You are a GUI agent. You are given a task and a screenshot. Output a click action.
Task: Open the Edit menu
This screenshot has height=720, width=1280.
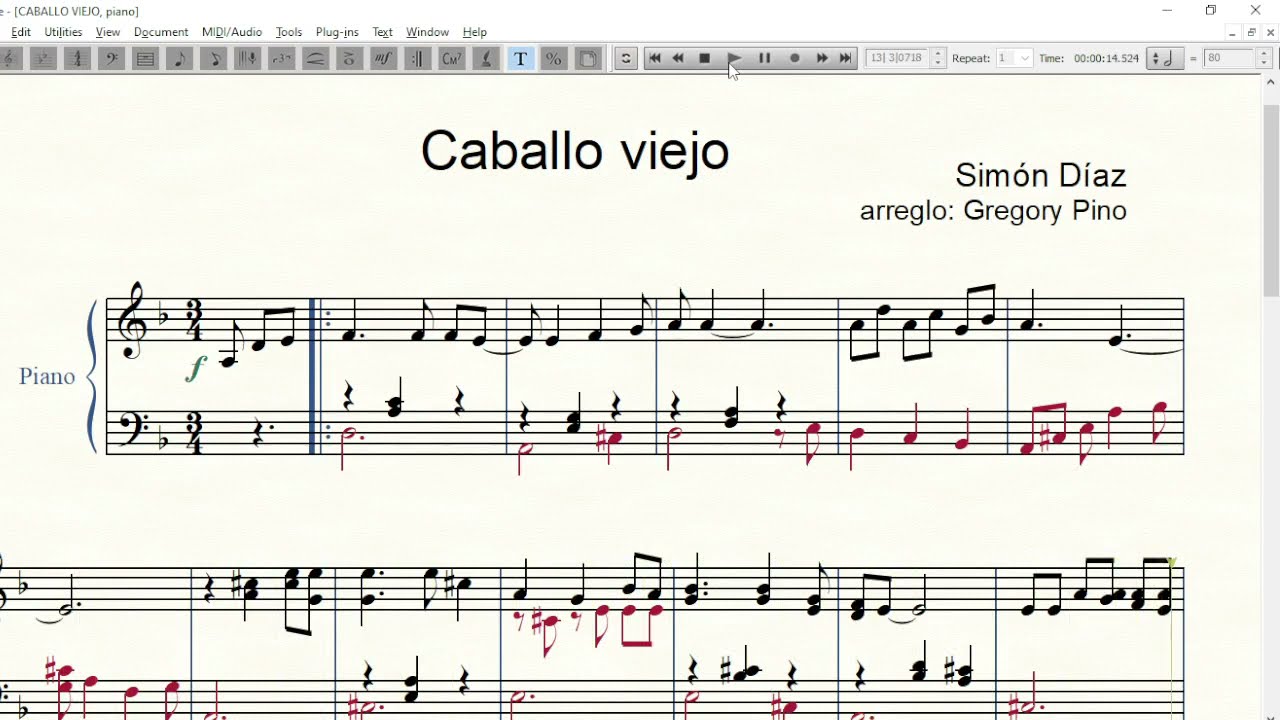tap(21, 32)
